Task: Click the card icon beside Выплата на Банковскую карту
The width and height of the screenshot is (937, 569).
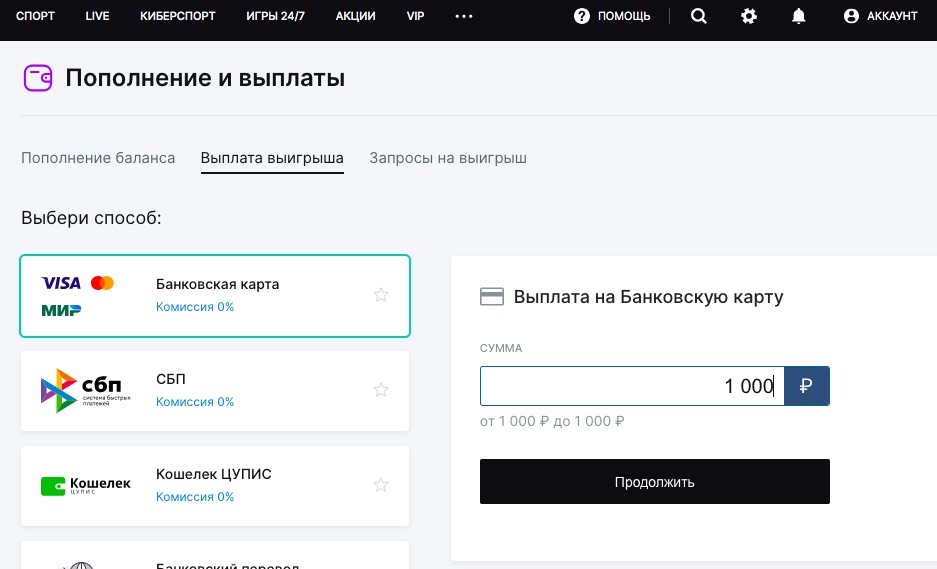Action: [x=492, y=296]
